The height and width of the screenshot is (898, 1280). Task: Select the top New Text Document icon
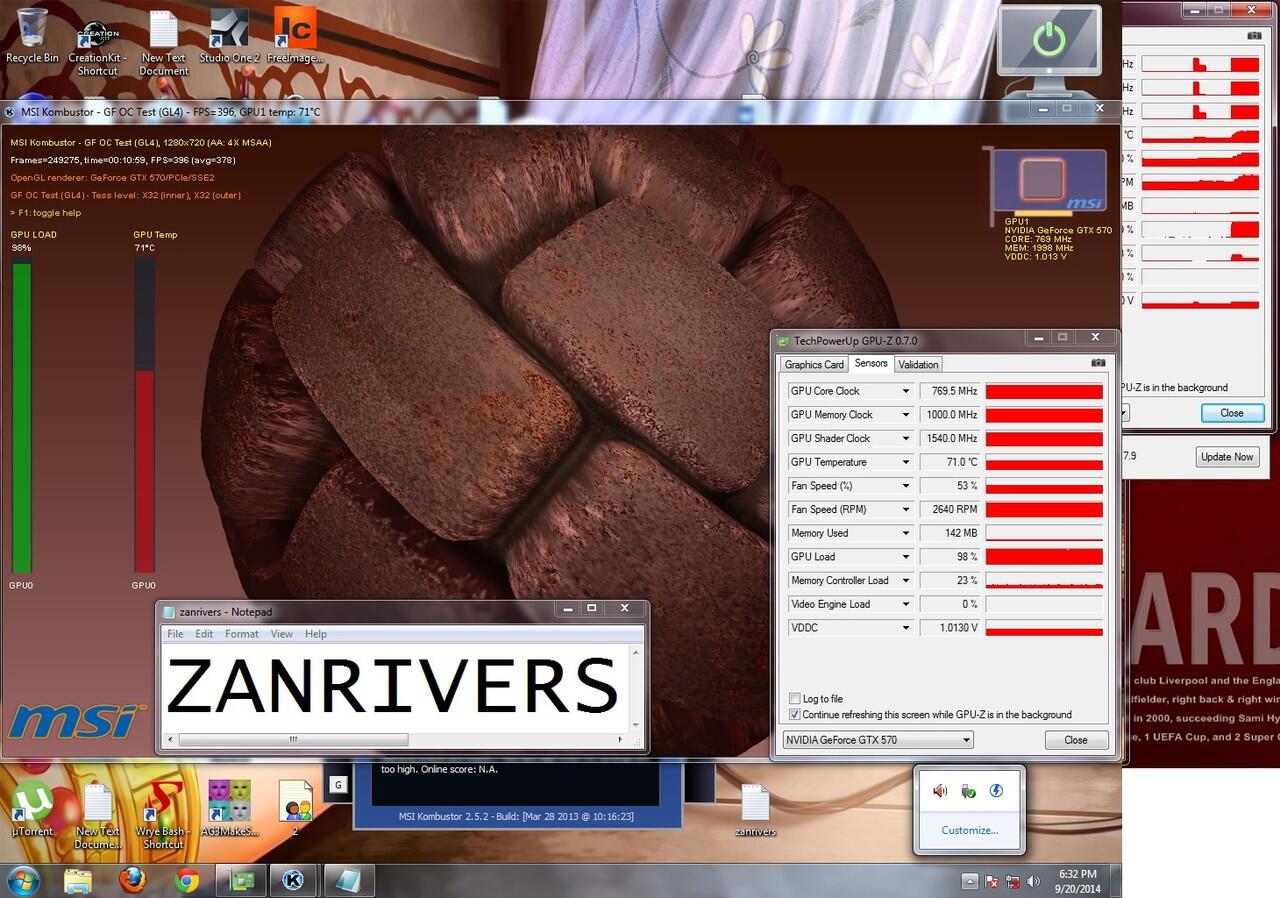click(163, 43)
